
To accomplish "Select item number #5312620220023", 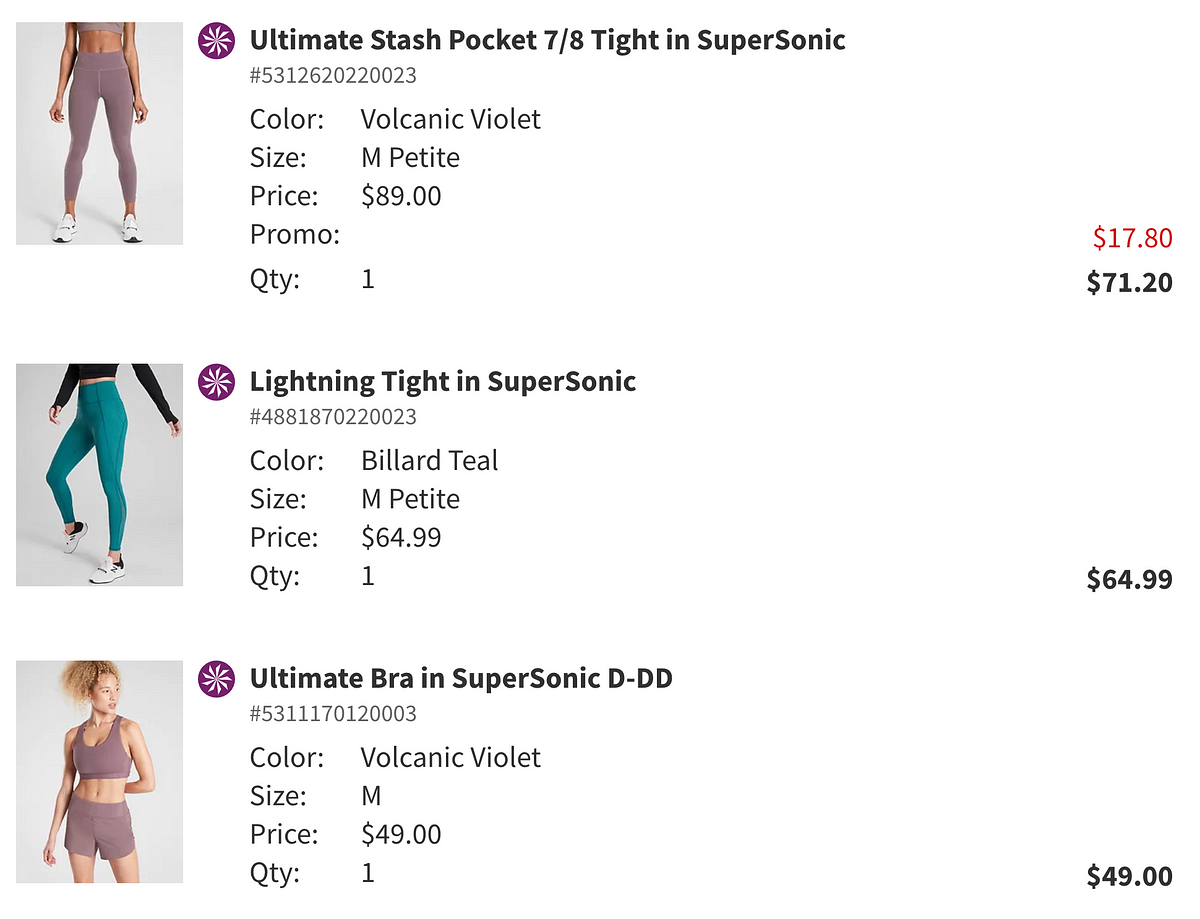I will tap(333, 75).
